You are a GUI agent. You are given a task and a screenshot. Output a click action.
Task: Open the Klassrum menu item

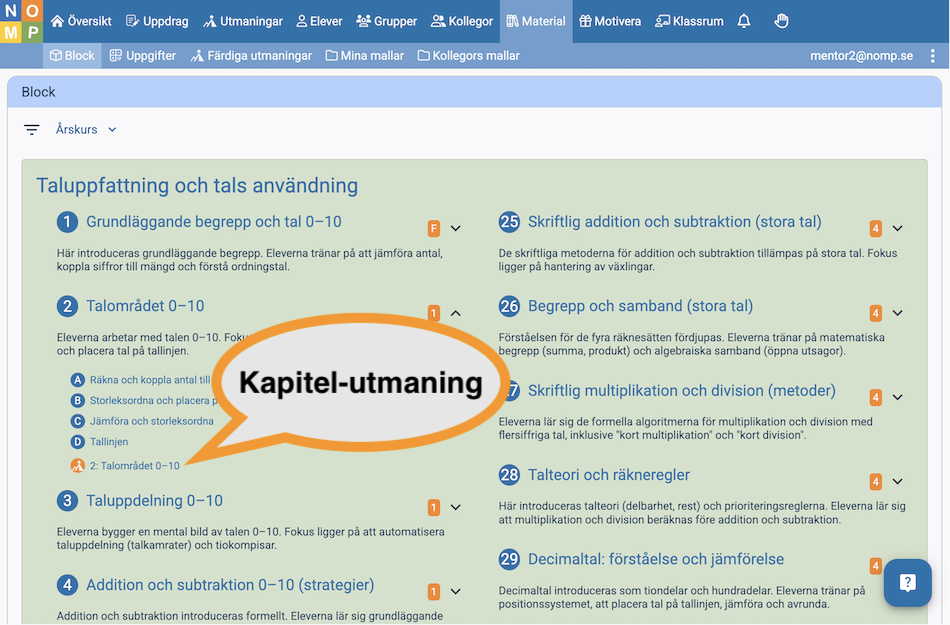(689, 21)
